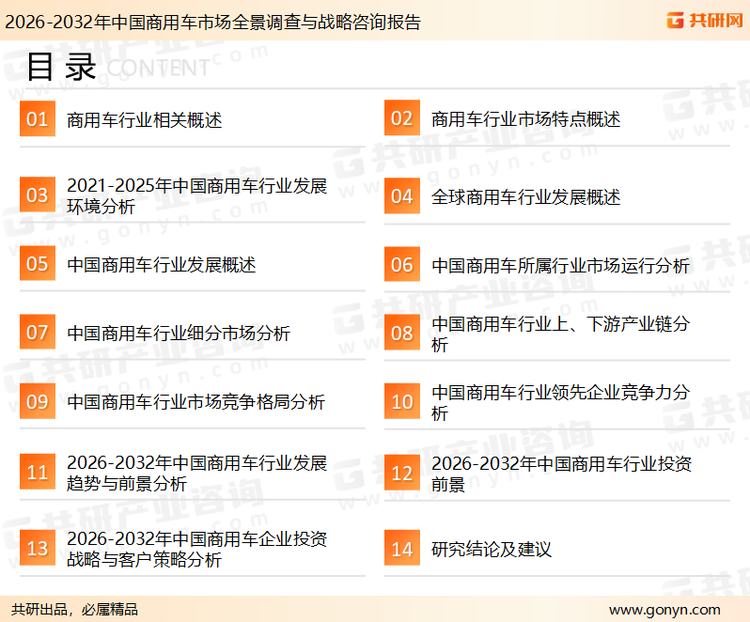750x622 pixels.
Task: Open chapter 商用车行业市场特点概述
Action: pos(526,119)
